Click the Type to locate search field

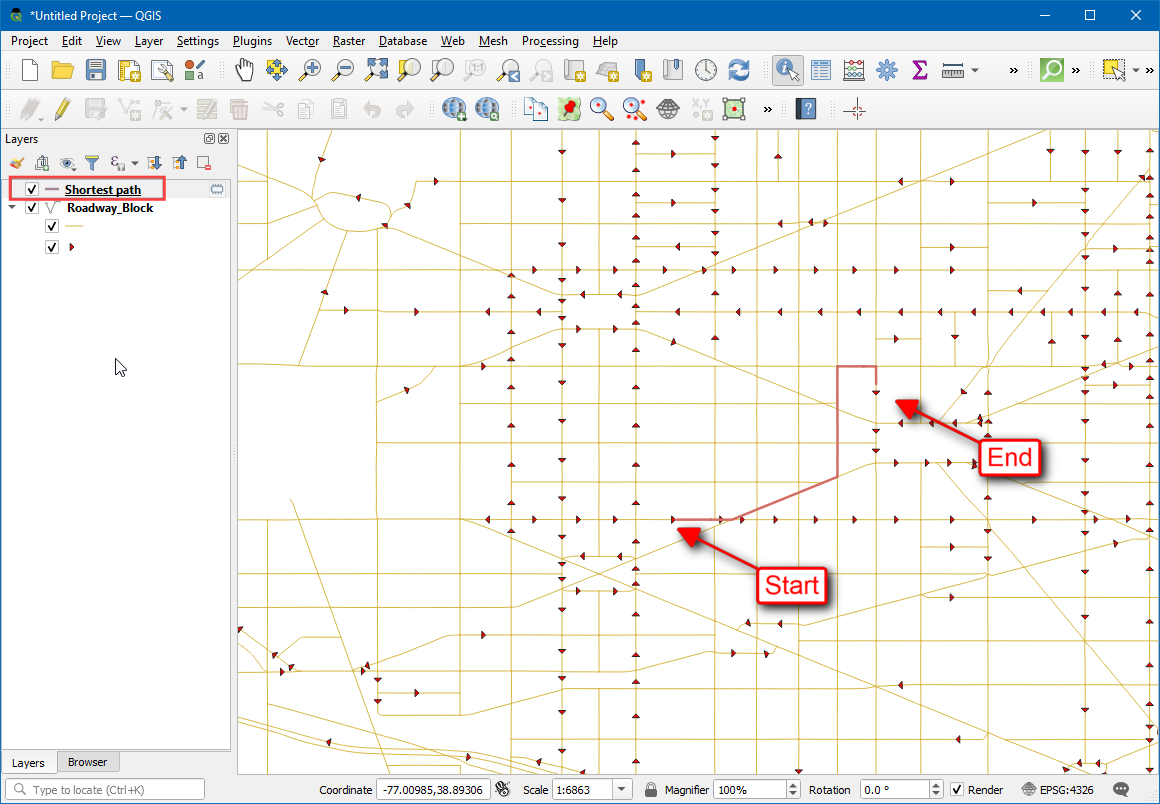[x=105, y=790]
